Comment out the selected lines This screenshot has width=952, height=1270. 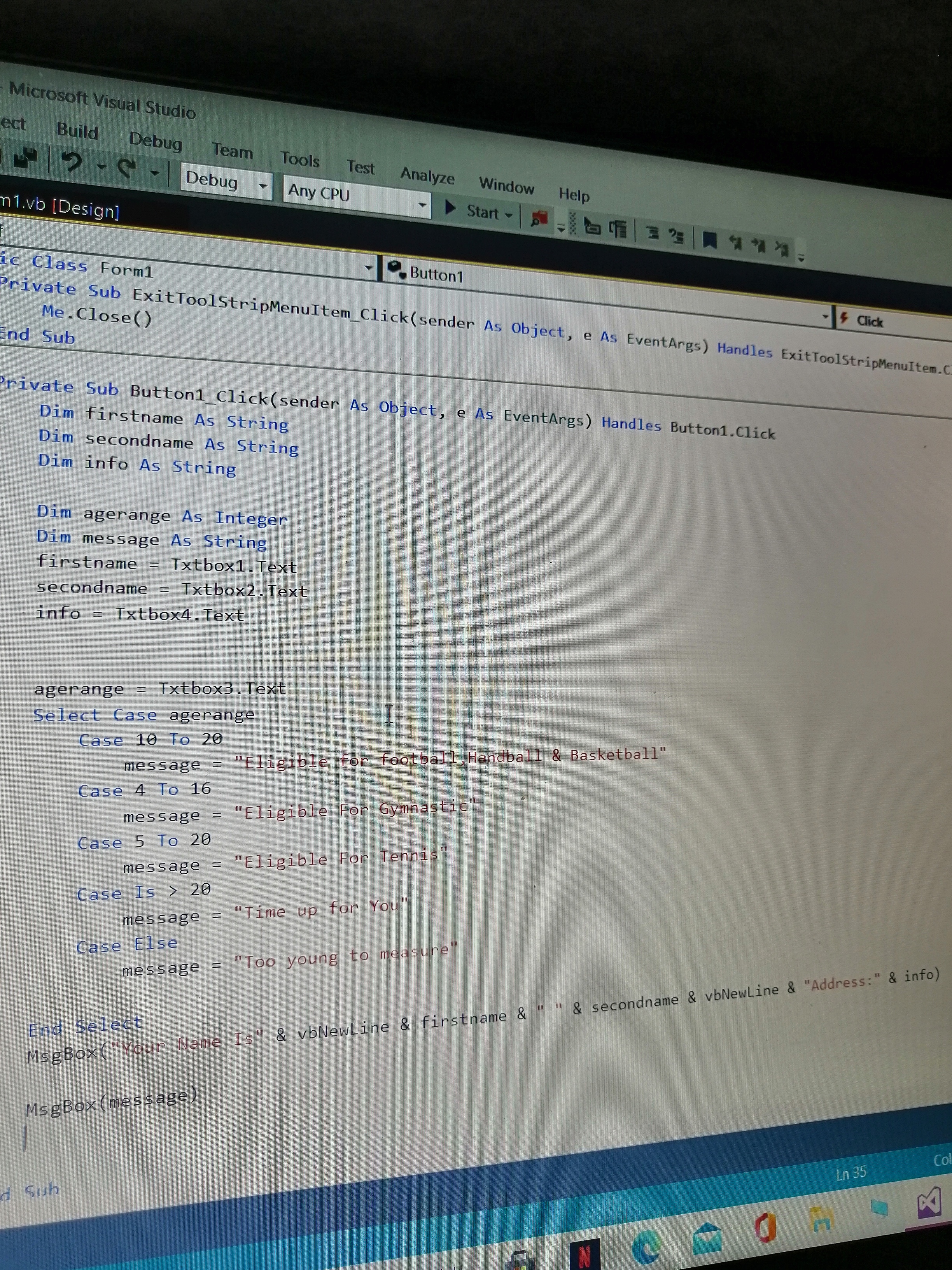click(x=653, y=233)
